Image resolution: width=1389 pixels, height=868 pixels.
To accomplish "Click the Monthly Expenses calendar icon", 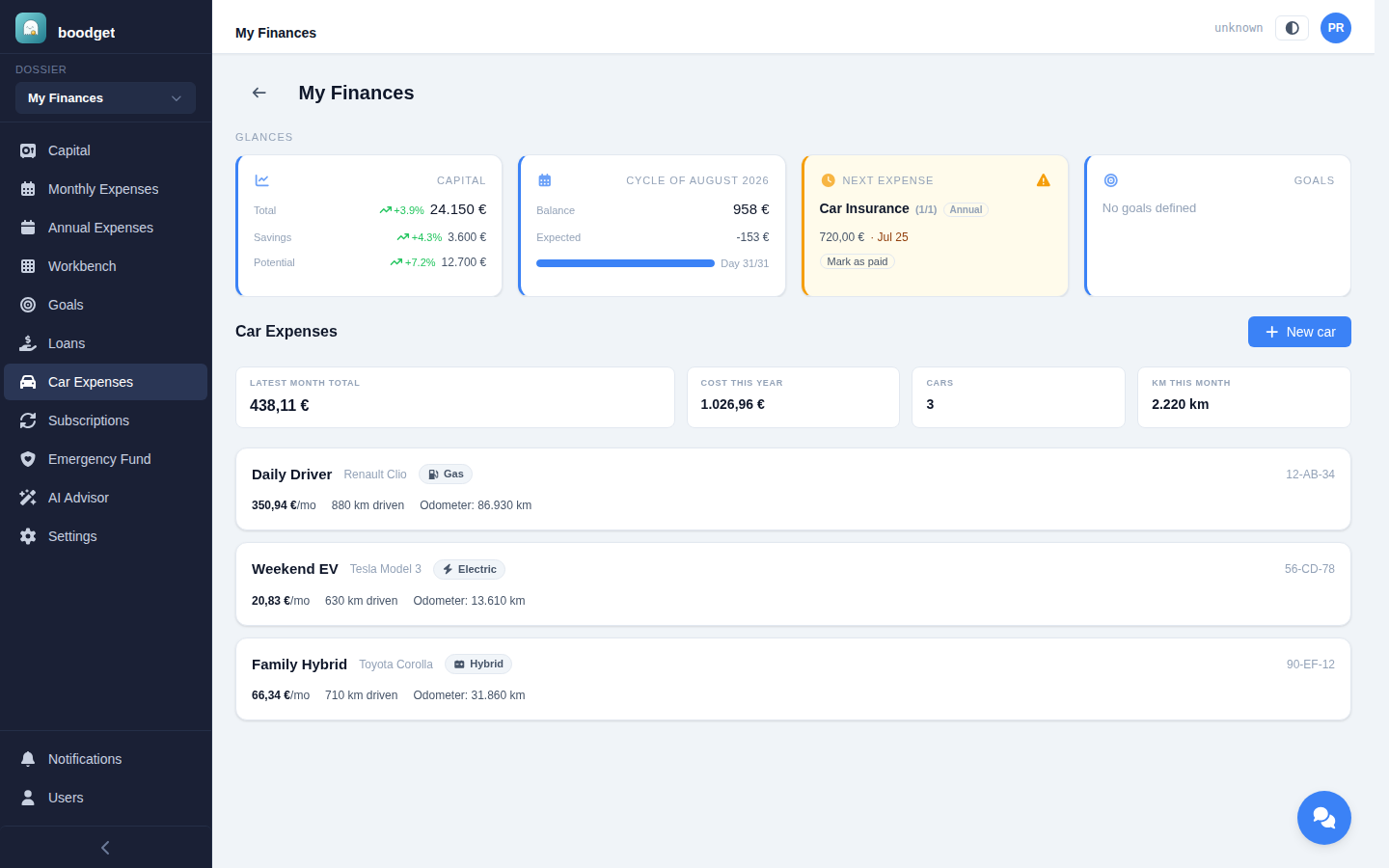I will 28,189.
